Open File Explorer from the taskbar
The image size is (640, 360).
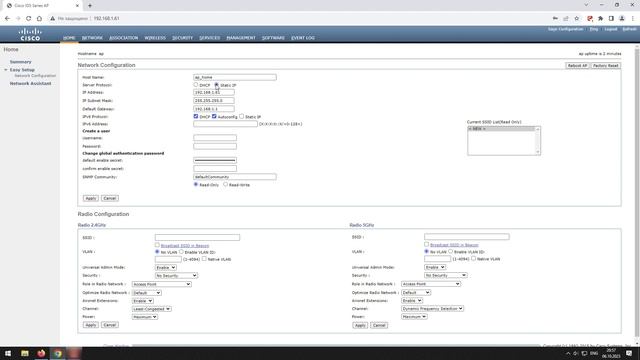pyautogui.click(x=25, y=353)
